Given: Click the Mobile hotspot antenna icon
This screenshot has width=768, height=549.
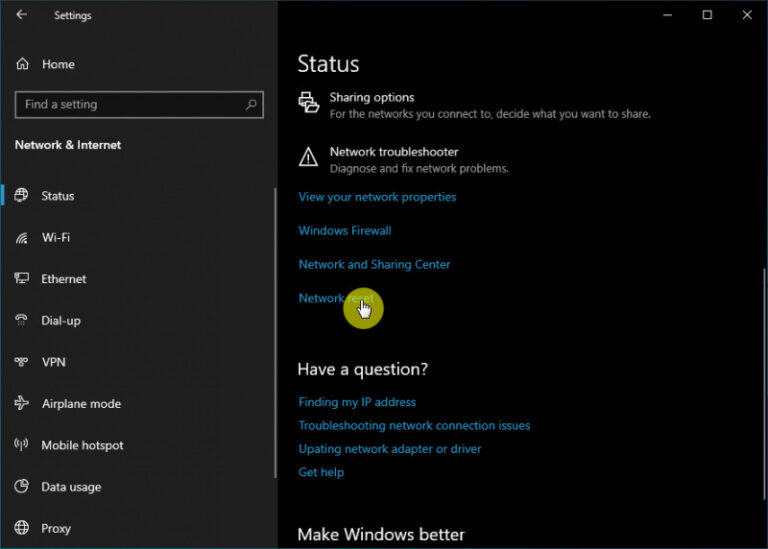Looking at the screenshot, I should pyautogui.click(x=22, y=445).
